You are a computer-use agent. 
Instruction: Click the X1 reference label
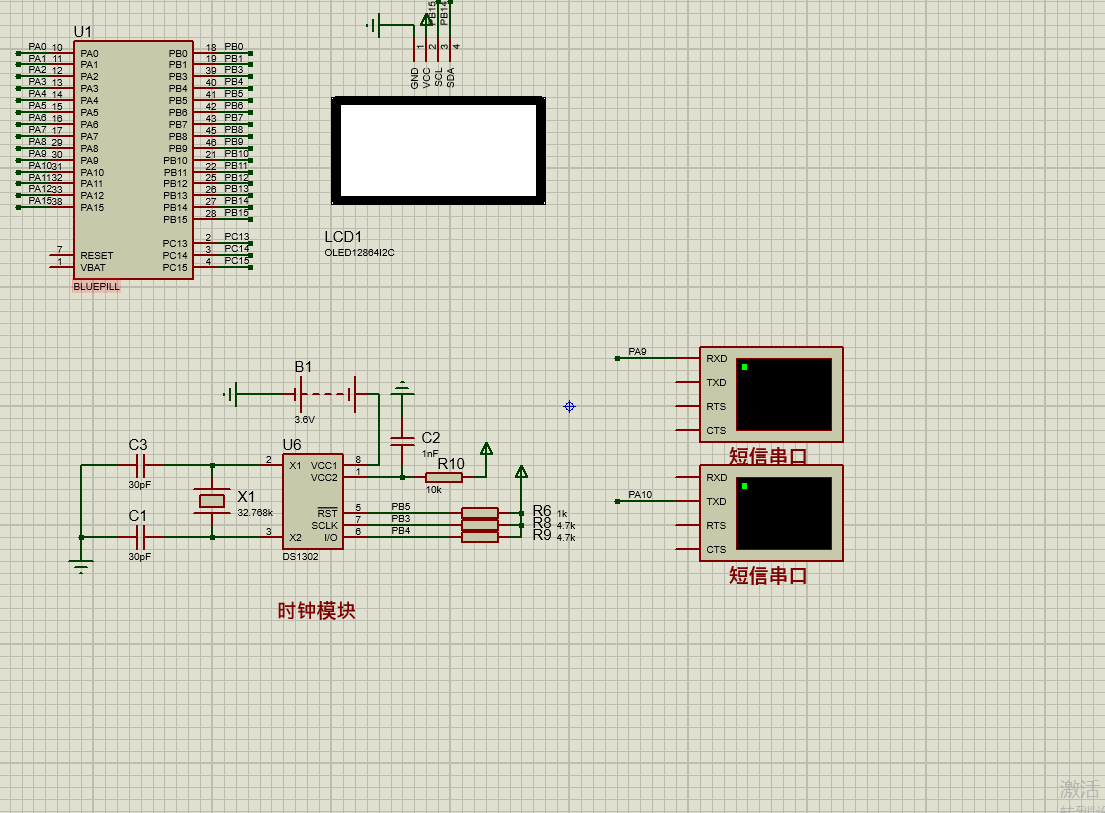[246, 497]
